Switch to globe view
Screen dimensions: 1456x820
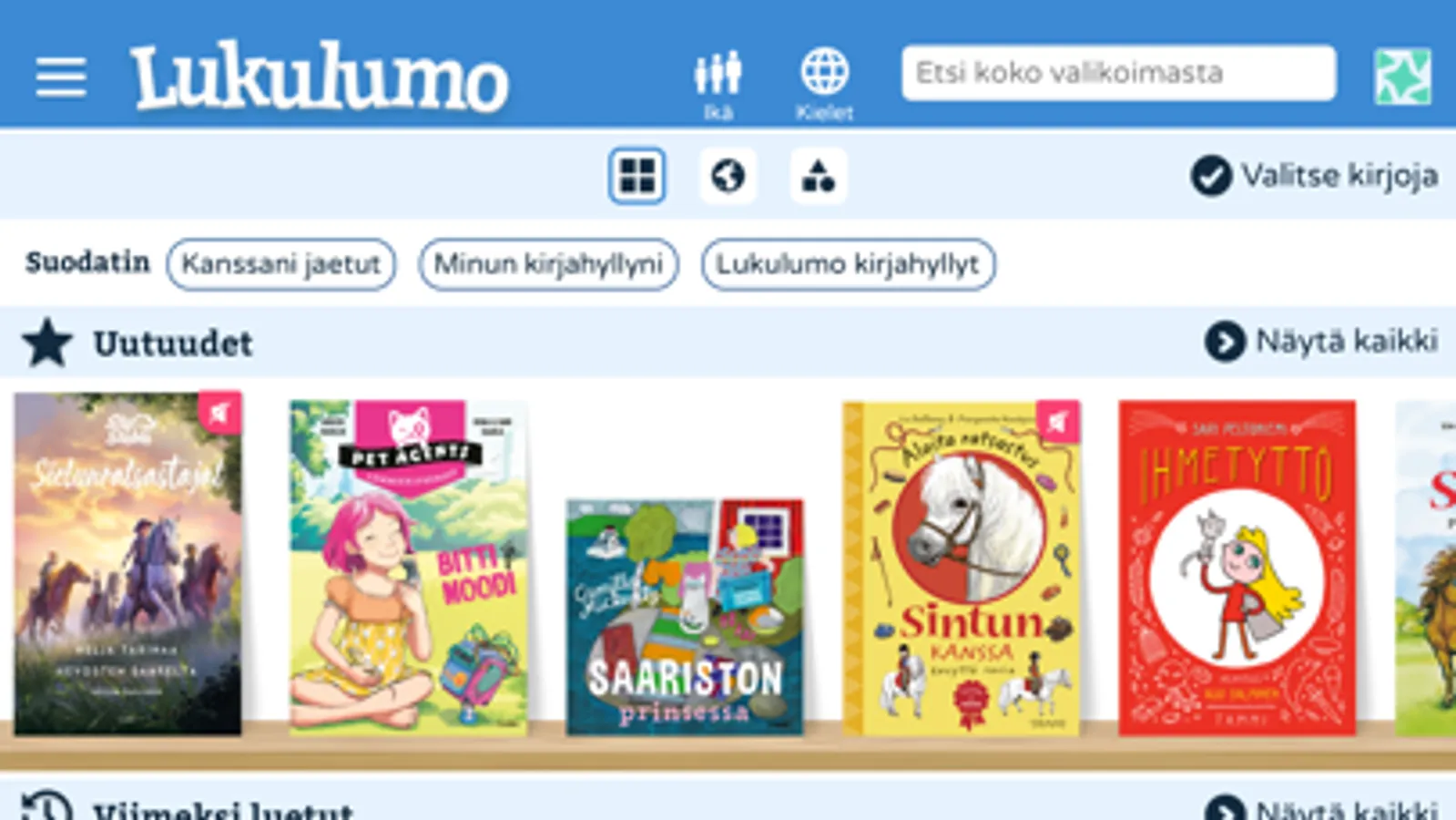click(728, 175)
